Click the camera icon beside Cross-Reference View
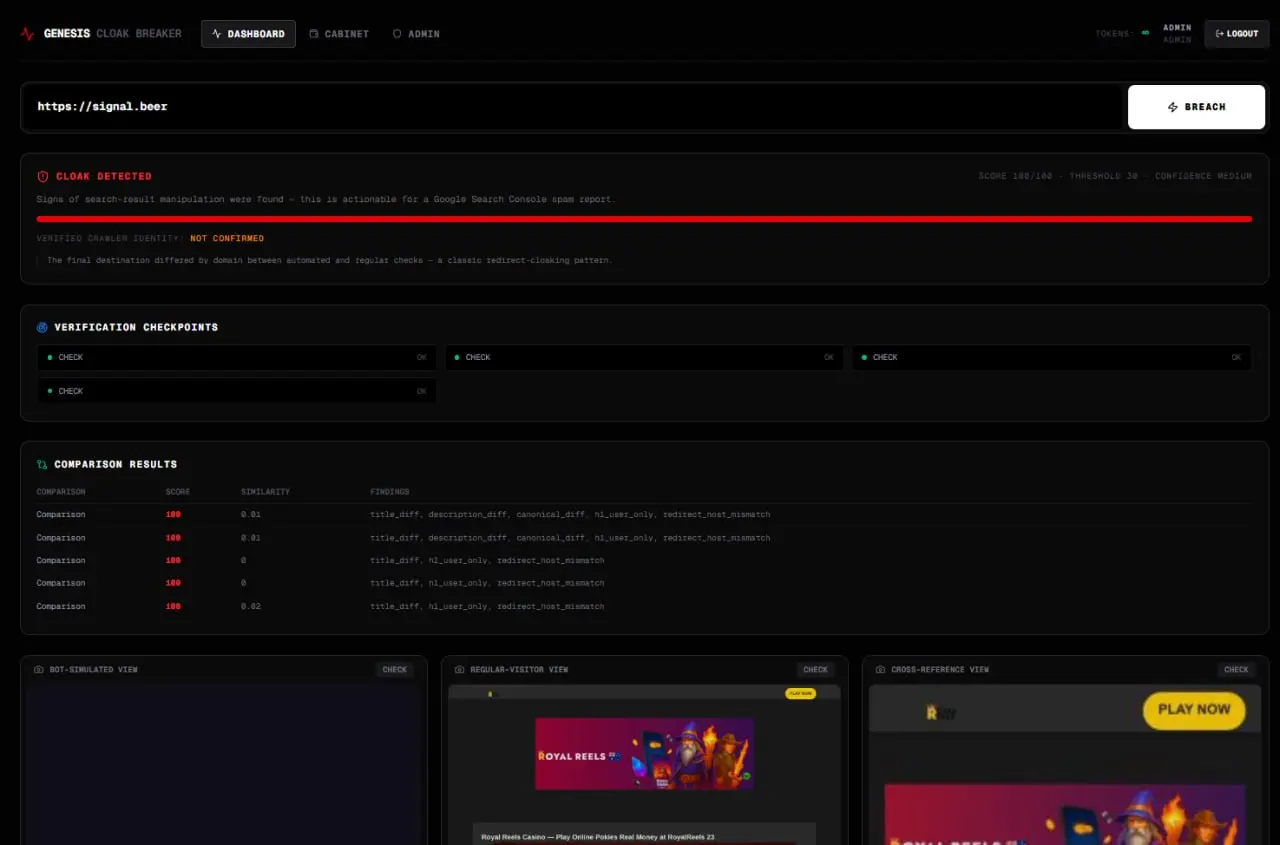The height and width of the screenshot is (845, 1280). click(x=881, y=669)
